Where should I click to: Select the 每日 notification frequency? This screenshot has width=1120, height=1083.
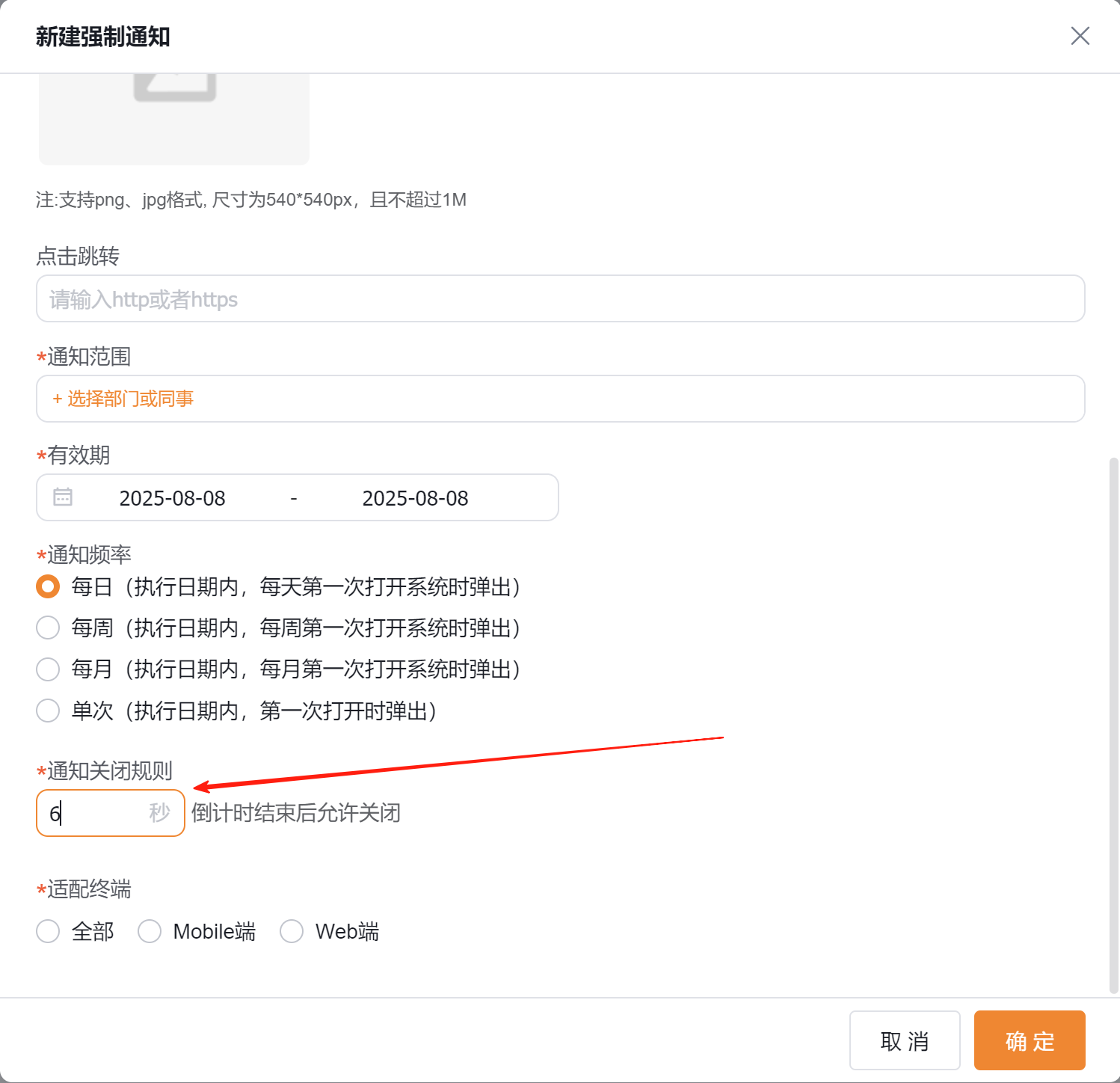(x=48, y=587)
